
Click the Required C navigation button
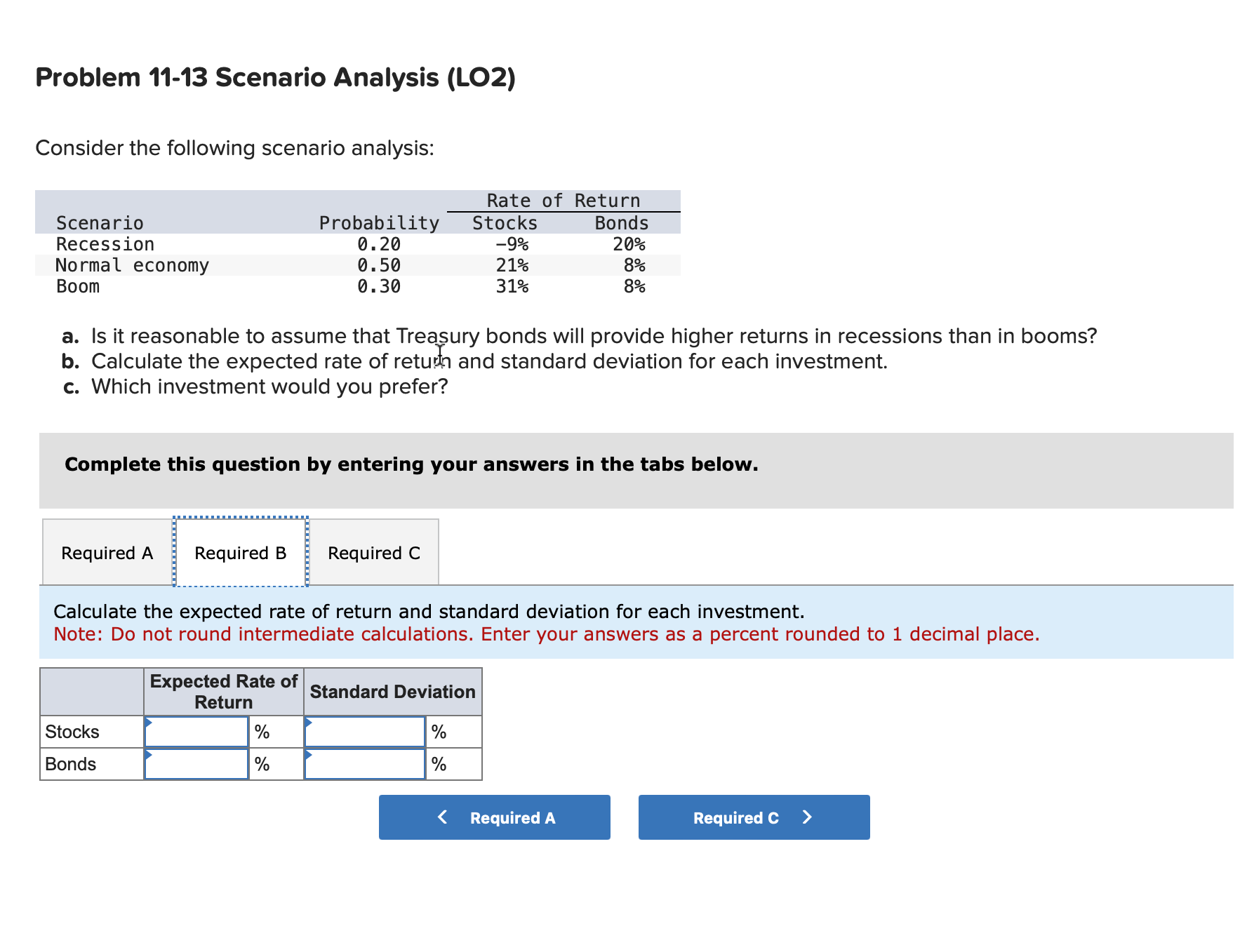(753, 817)
